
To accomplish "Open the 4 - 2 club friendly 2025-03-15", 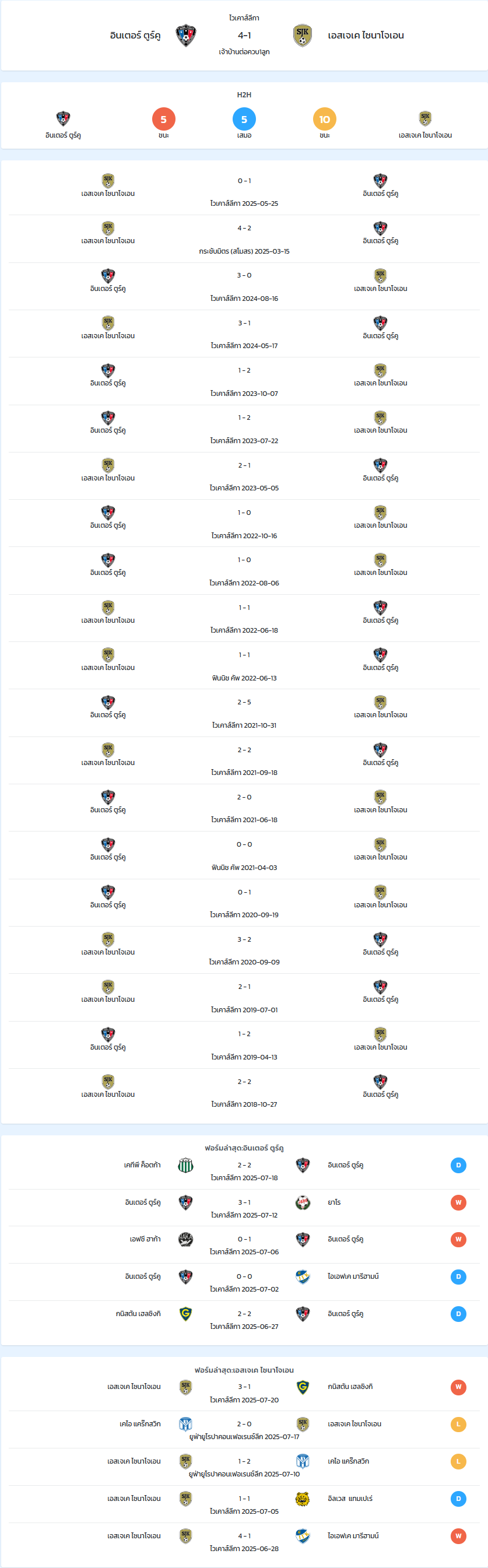I will click(244, 238).
